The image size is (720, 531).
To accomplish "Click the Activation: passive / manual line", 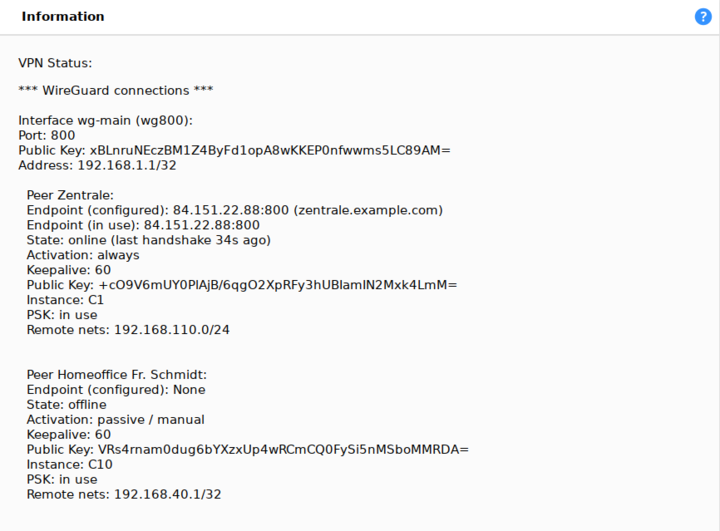I will [116, 419].
